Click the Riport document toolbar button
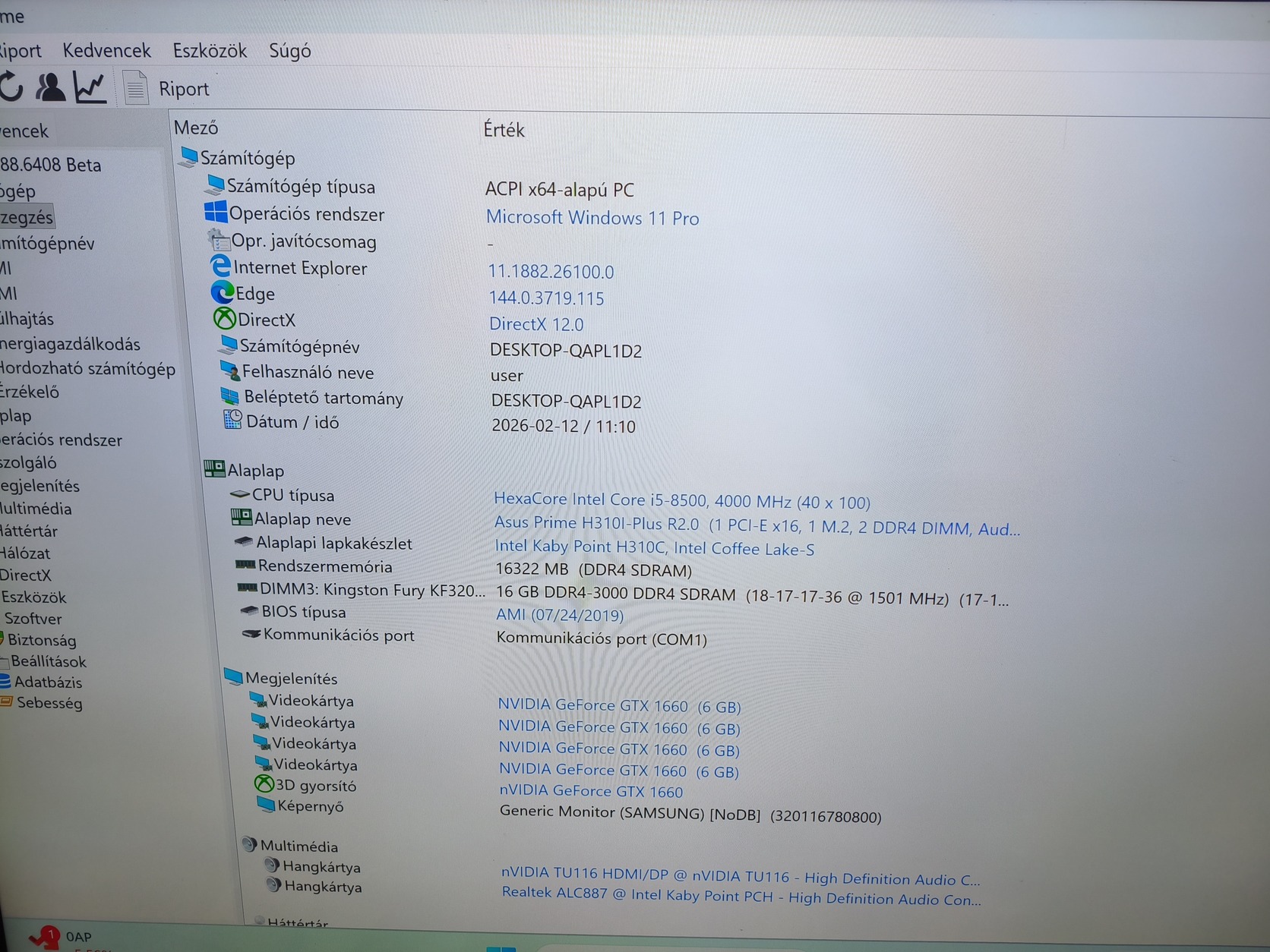The image size is (1270, 952). (166, 89)
